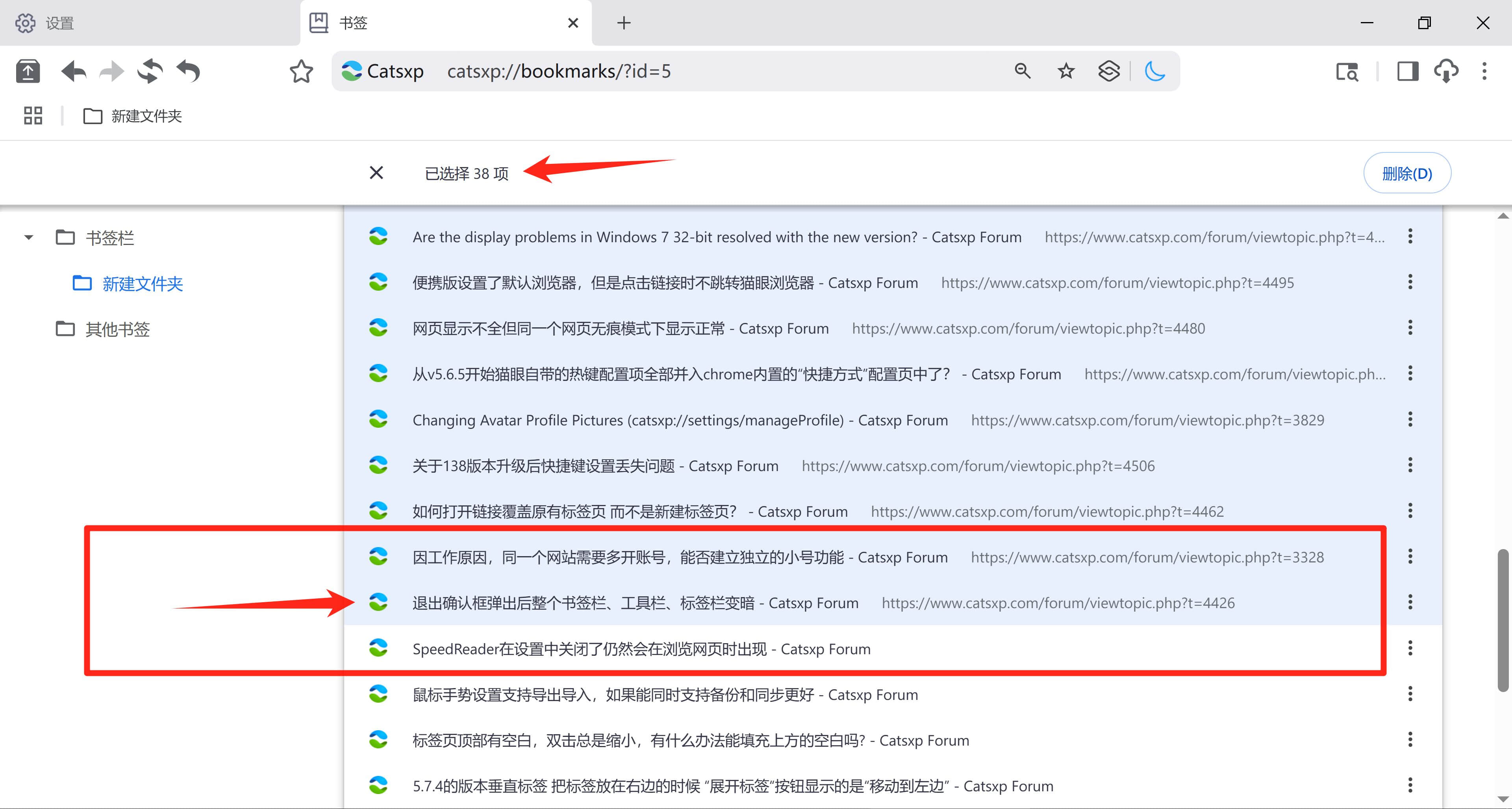Click the star icon left of address bar
This screenshot has width=1512, height=809.
[x=301, y=72]
